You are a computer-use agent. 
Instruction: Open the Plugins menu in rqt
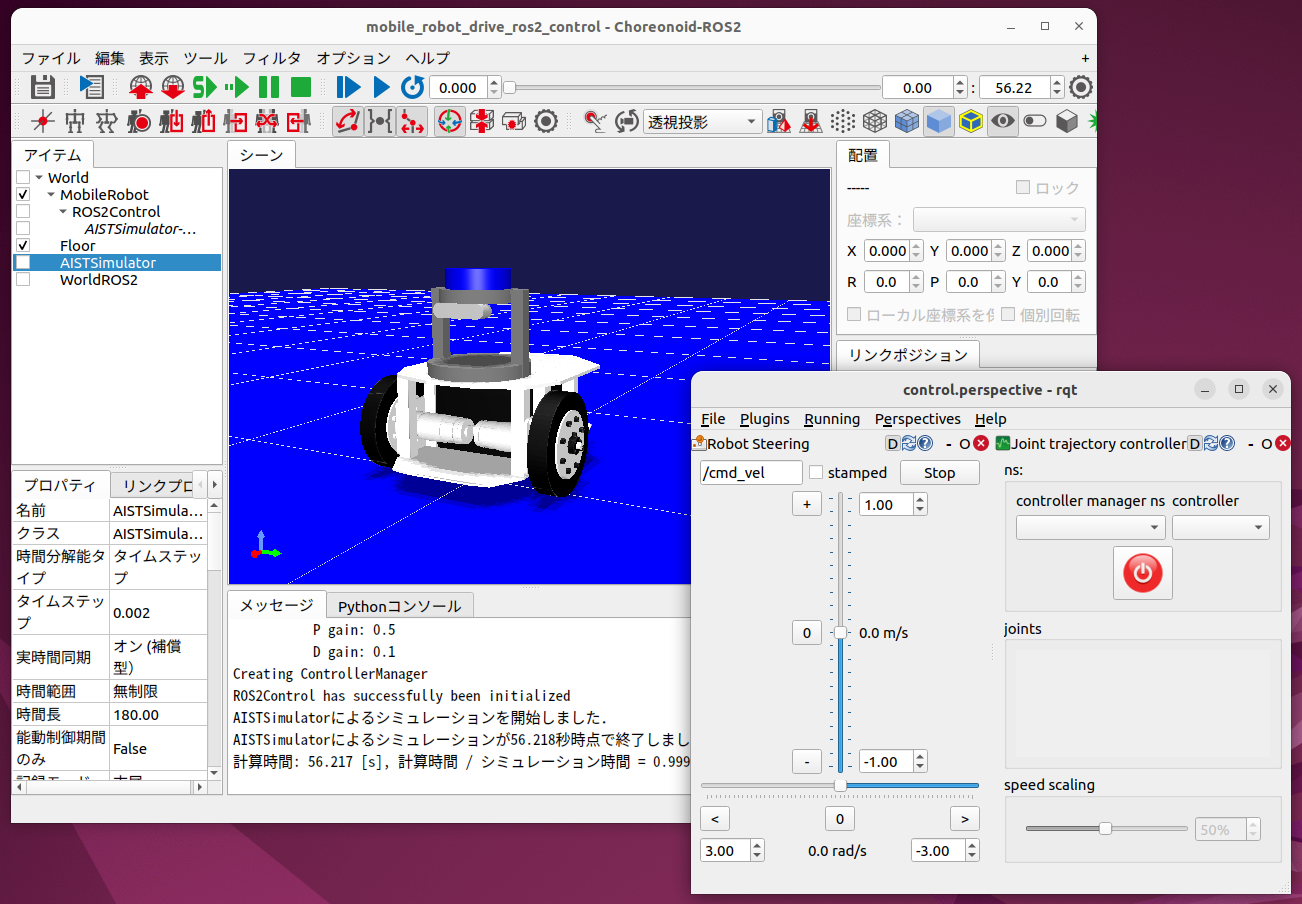tap(764, 419)
